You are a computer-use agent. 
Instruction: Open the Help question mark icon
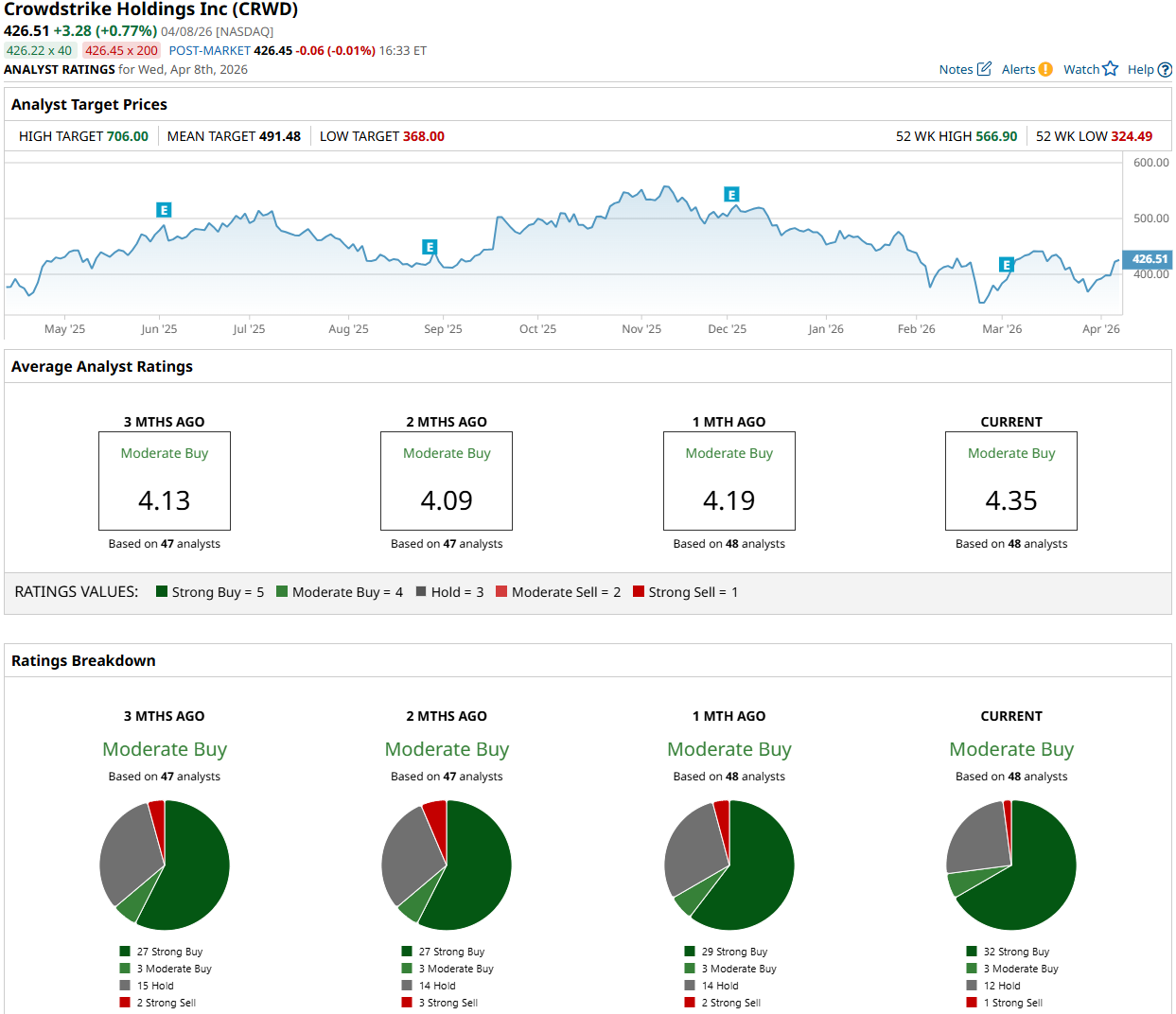pos(1165,70)
